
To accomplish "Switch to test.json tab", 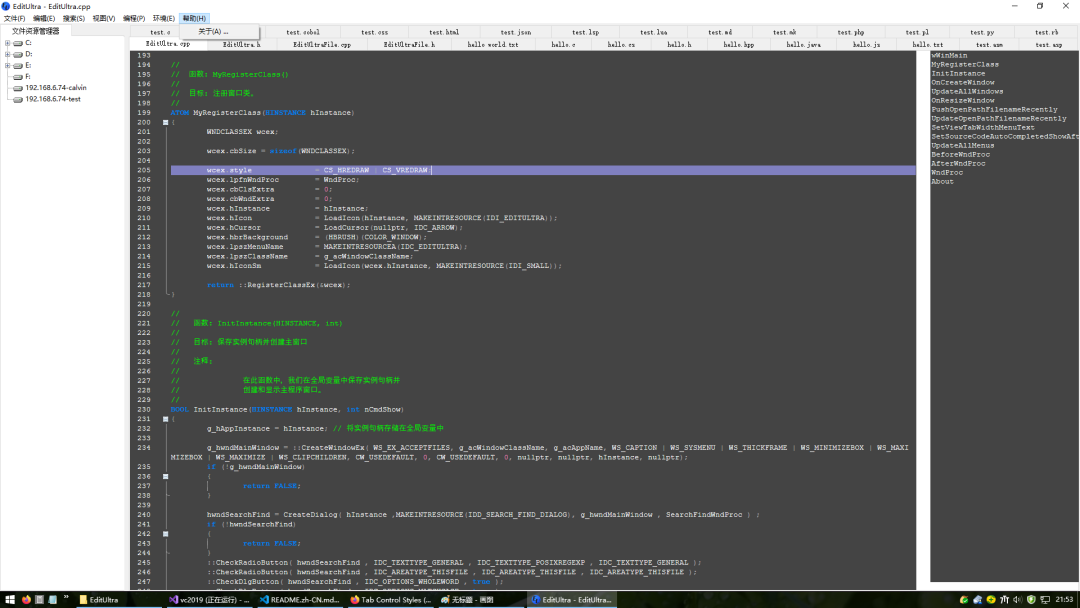I will click(x=516, y=32).
